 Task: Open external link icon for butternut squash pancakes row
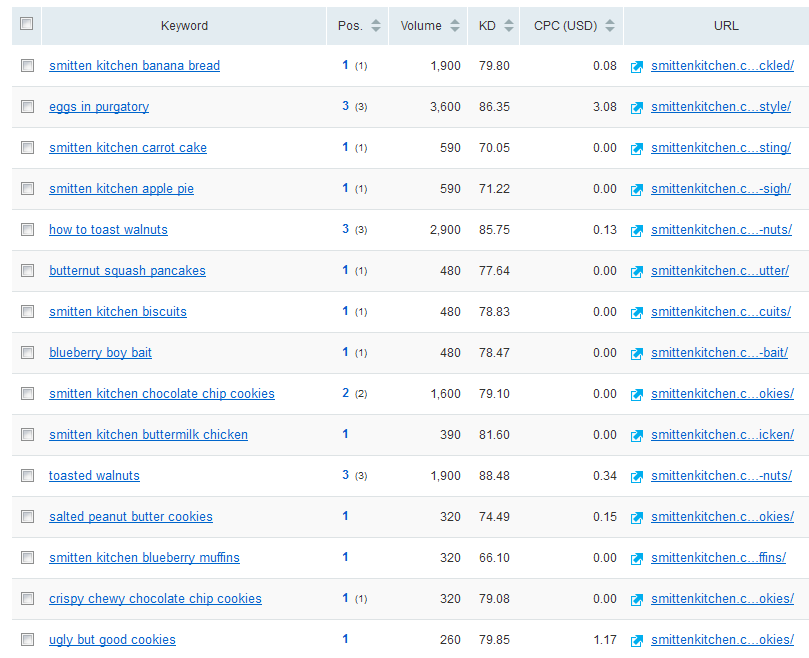[x=637, y=272]
